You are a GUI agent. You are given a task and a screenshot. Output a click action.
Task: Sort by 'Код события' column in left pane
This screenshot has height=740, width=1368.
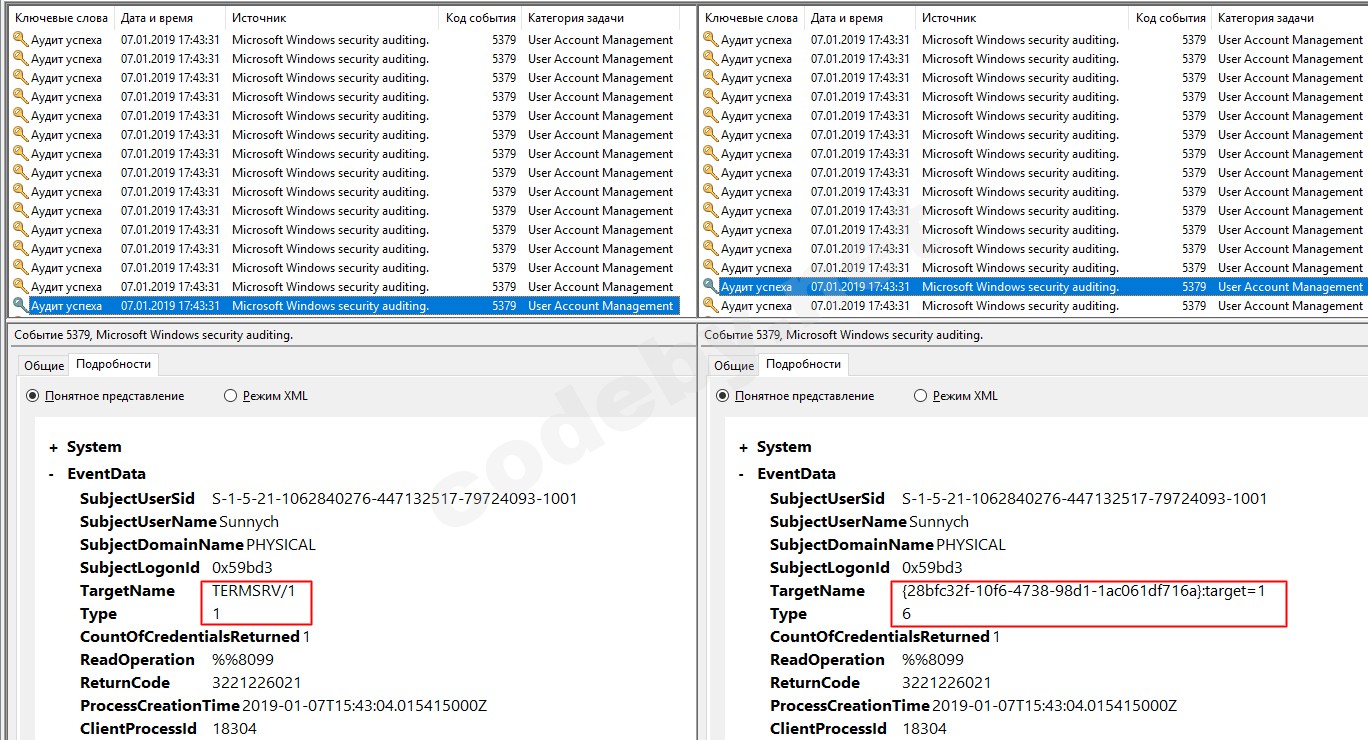coord(480,18)
